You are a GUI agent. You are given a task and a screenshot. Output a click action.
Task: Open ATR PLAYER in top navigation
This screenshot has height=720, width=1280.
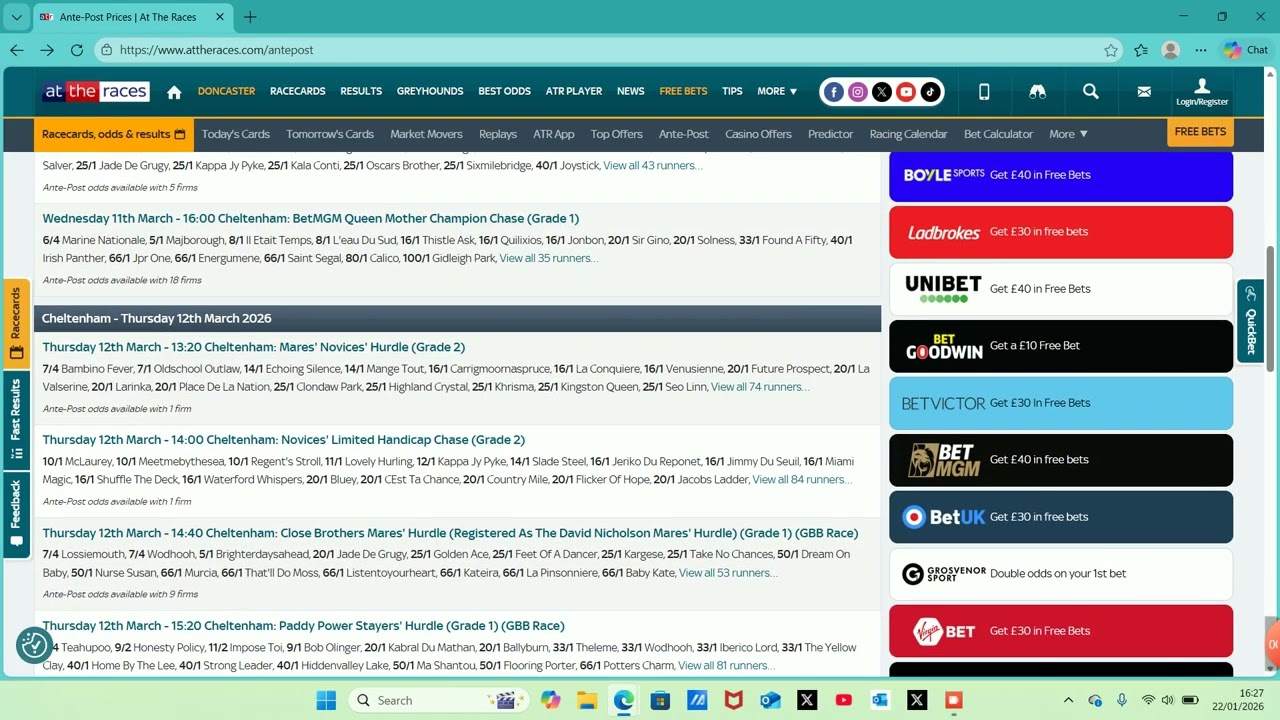coord(574,91)
